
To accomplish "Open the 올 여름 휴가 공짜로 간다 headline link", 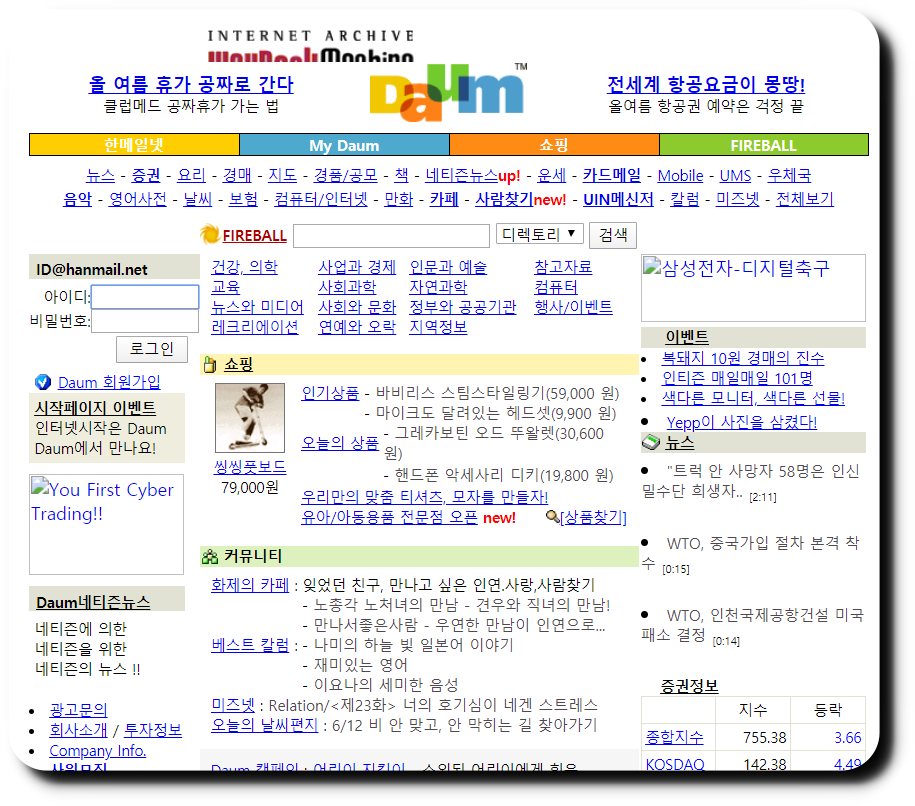I will pos(191,84).
